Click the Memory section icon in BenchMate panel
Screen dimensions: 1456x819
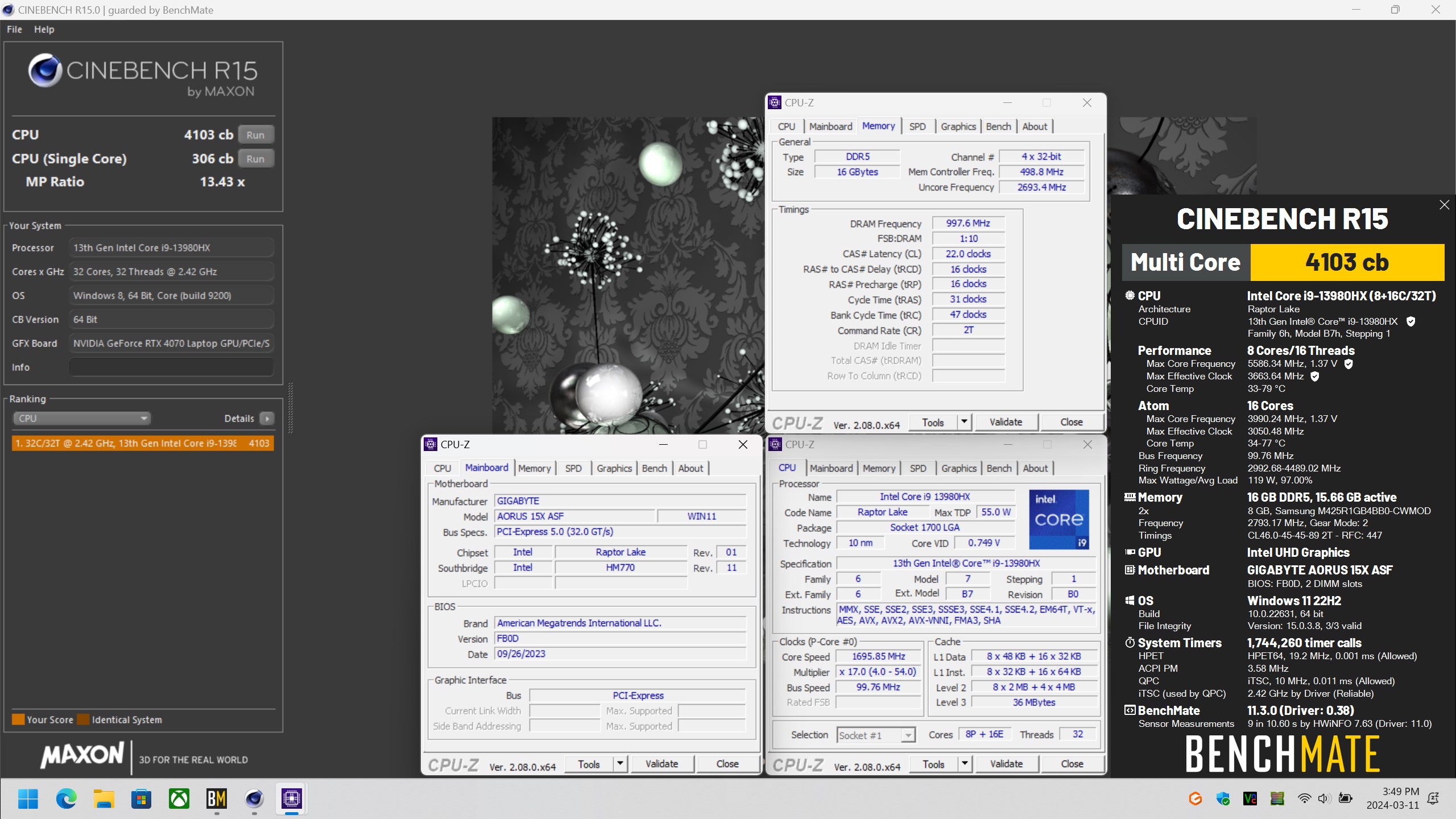pos(1130,497)
